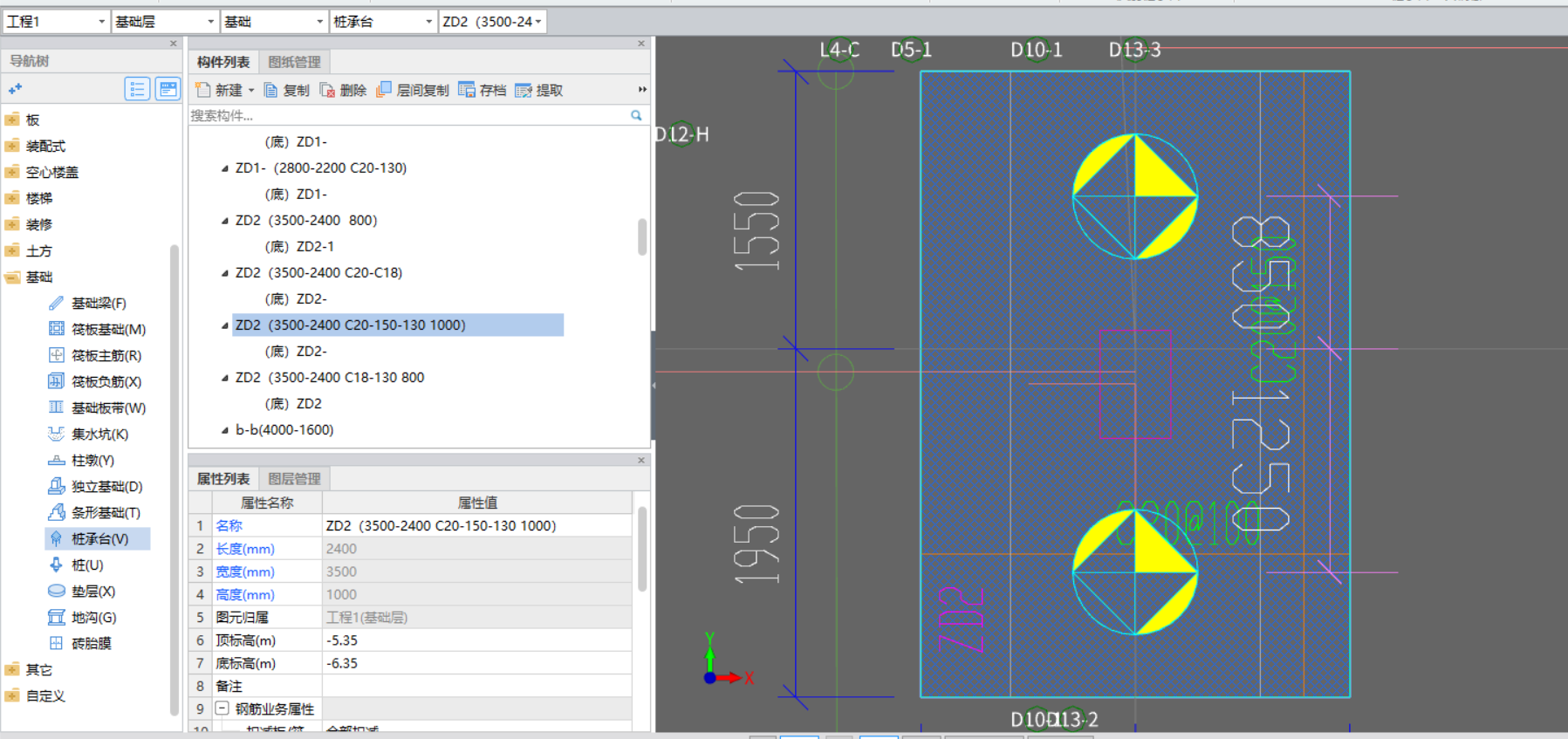Select 筏板主筋(R) item
The width and height of the screenshot is (1568, 739).
click(x=106, y=355)
